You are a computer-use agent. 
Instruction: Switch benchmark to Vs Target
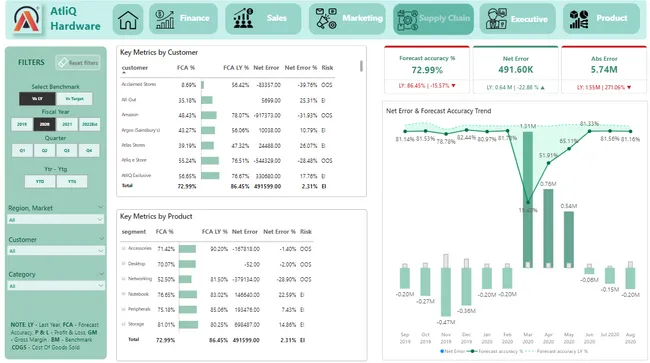(x=74, y=99)
